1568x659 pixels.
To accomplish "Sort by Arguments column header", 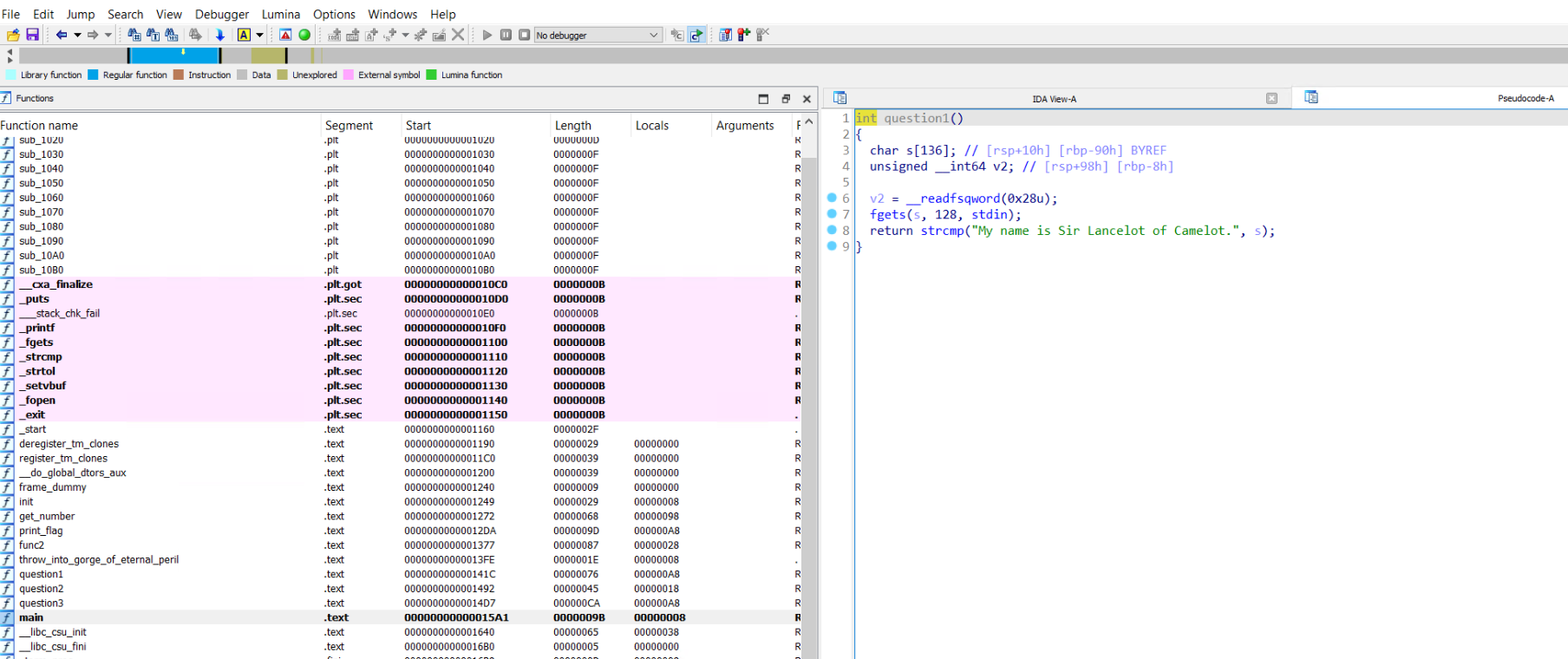I will [752, 125].
